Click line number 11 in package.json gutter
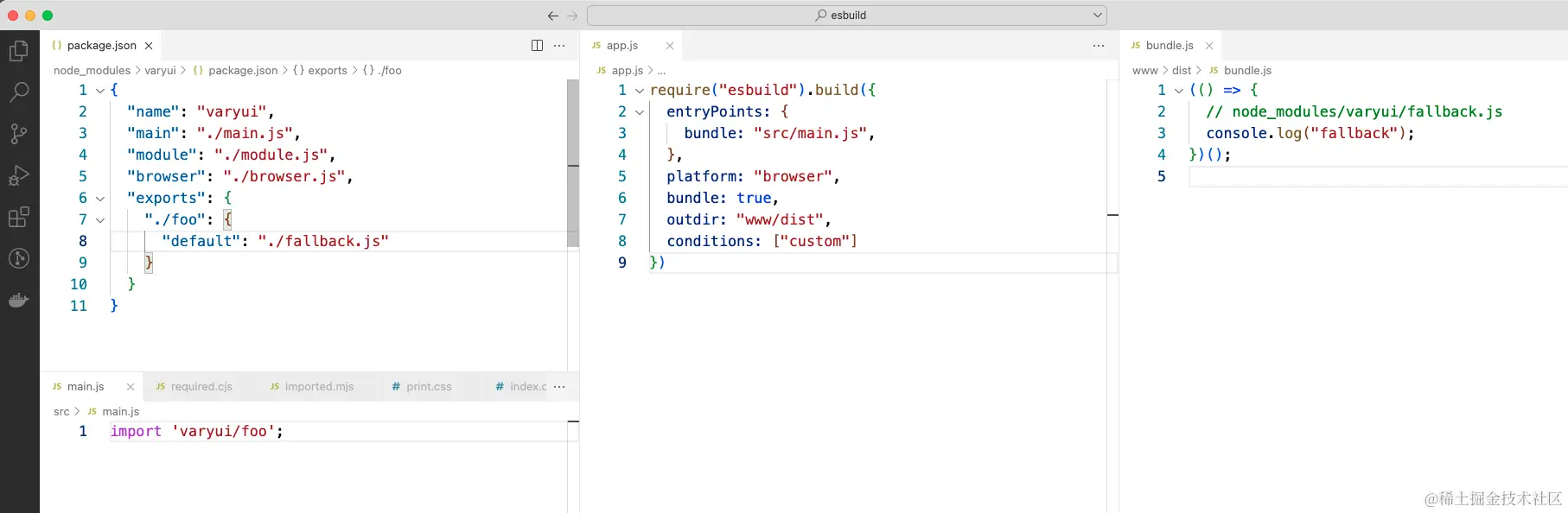This screenshot has width=1568, height=513. point(79,306)
